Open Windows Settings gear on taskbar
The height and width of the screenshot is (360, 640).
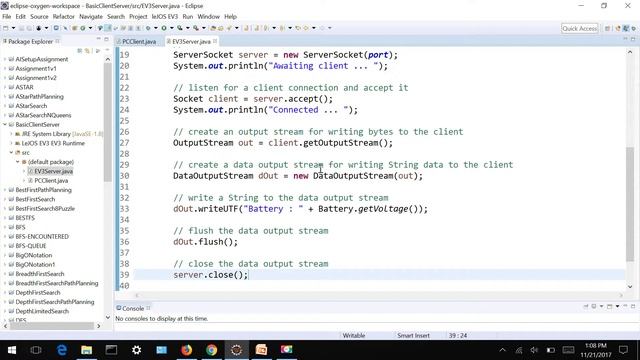click(x=136, y=350)
